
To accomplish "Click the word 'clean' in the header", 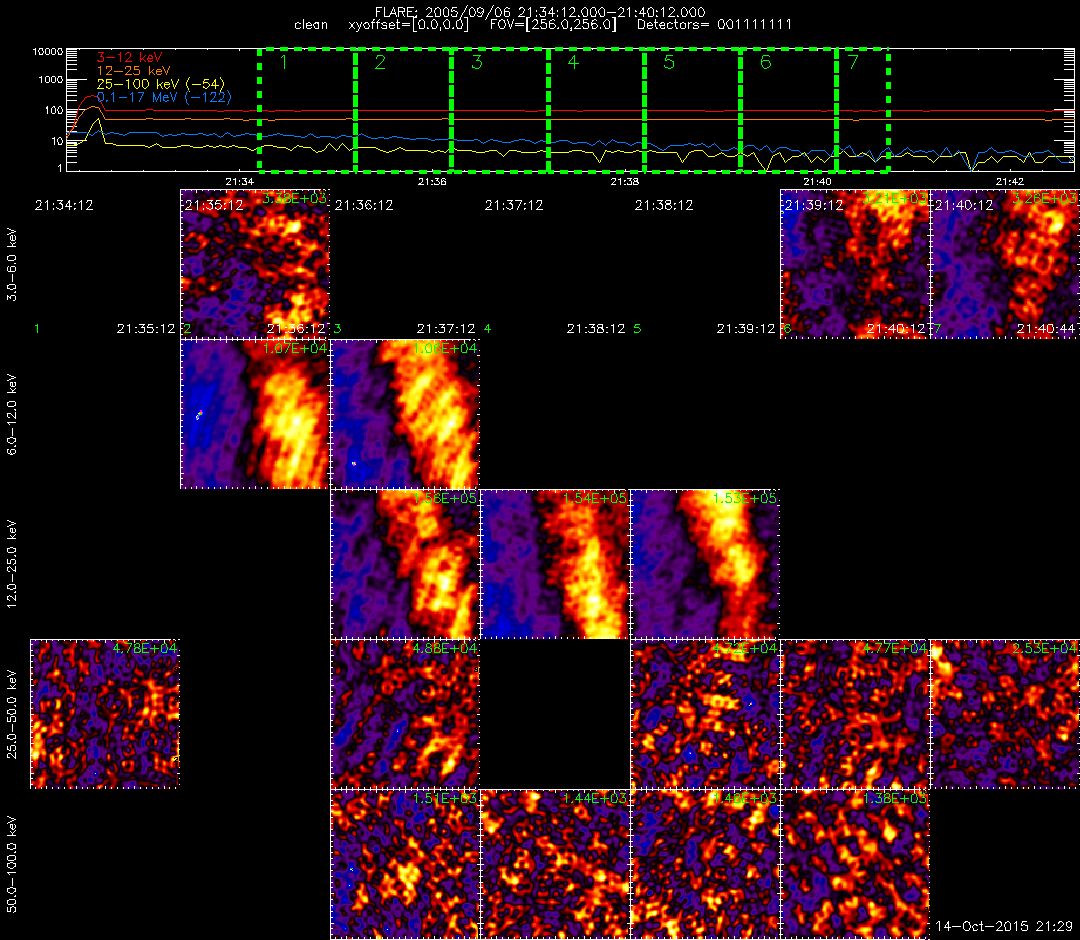I will click(311, 25).
